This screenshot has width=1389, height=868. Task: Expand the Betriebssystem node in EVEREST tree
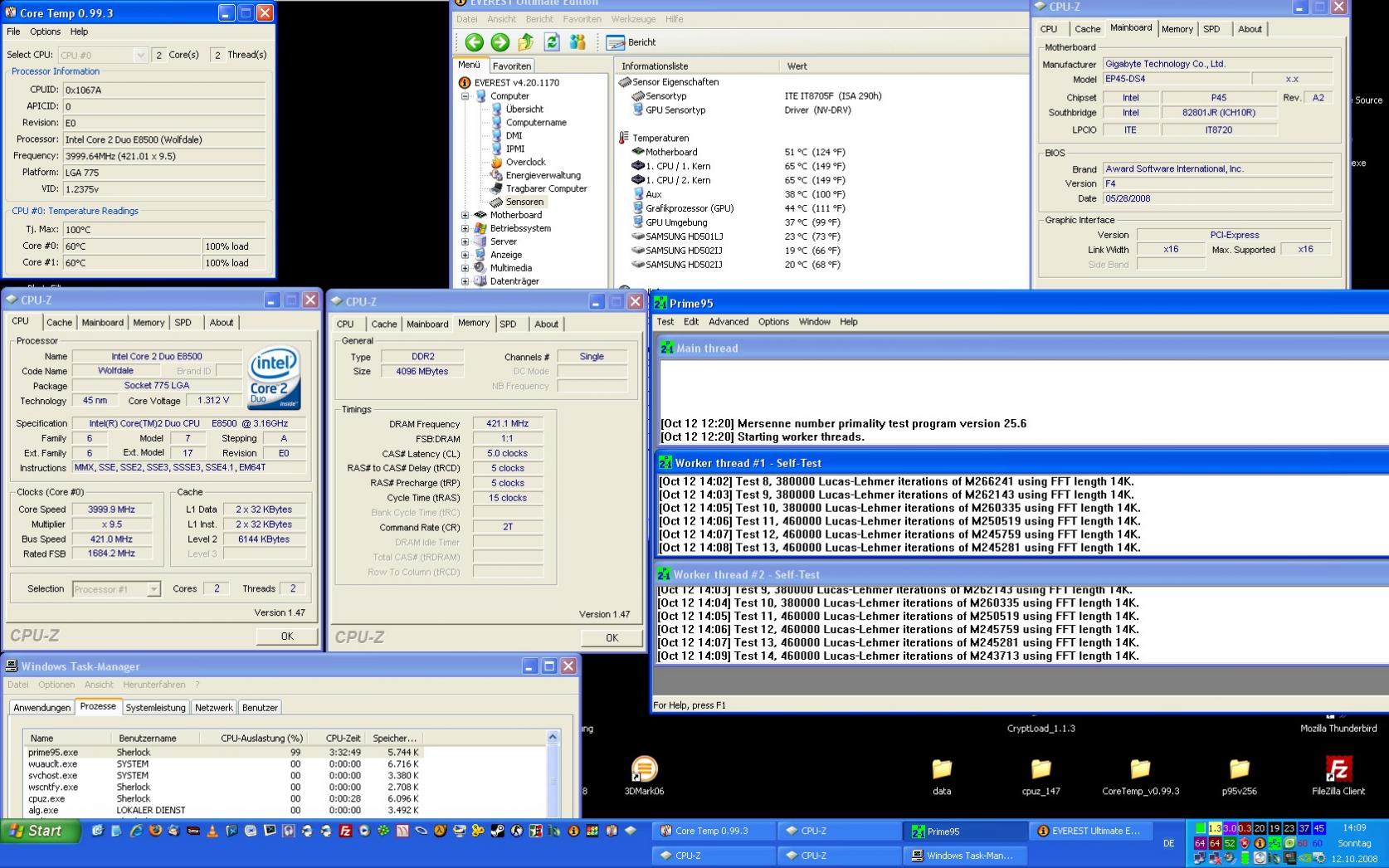point(465,228)
